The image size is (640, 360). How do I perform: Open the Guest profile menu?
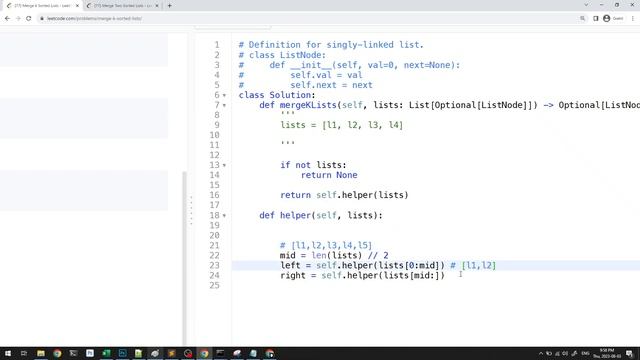point(613,18)
